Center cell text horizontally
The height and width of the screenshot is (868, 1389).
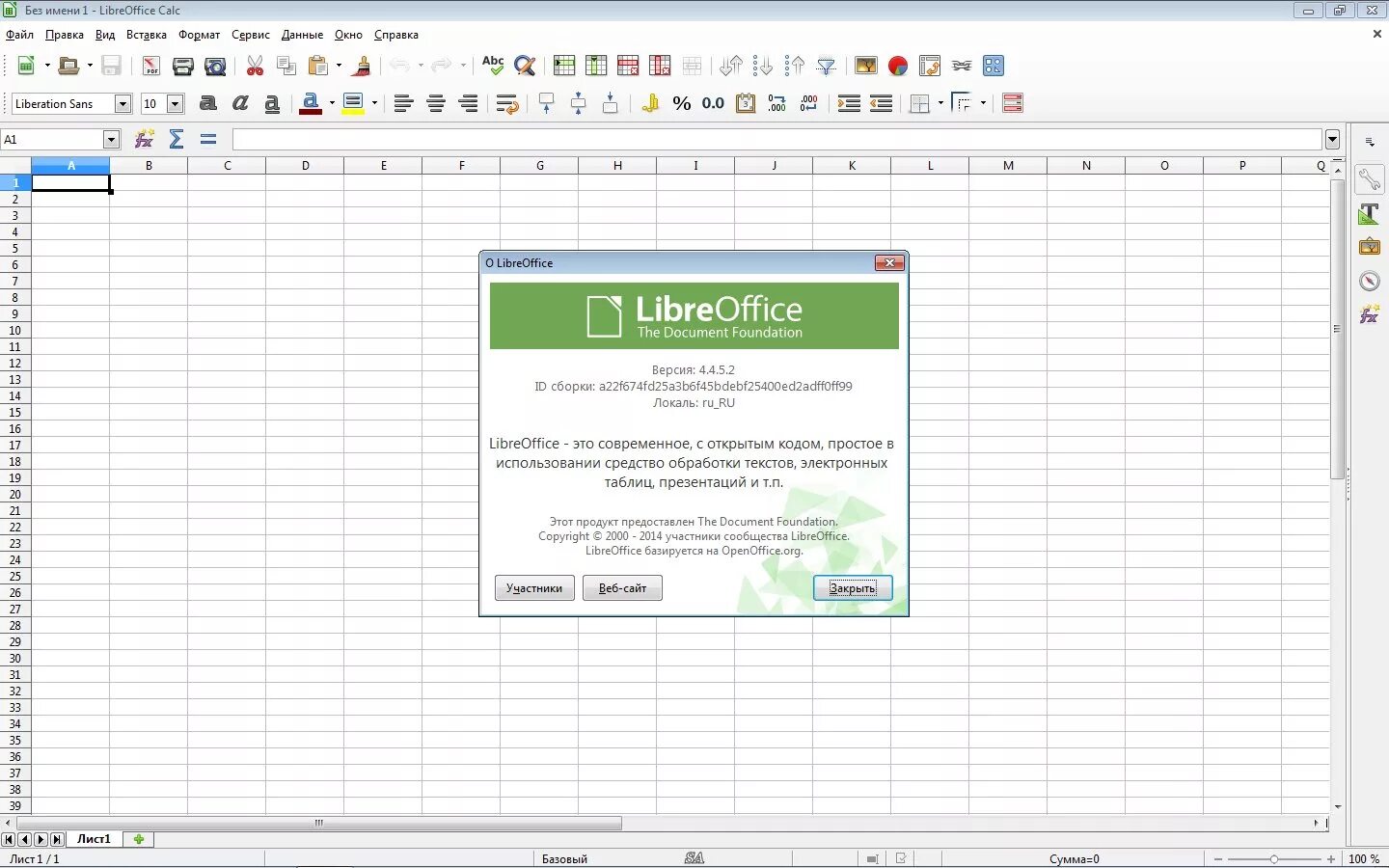(436, 103)
